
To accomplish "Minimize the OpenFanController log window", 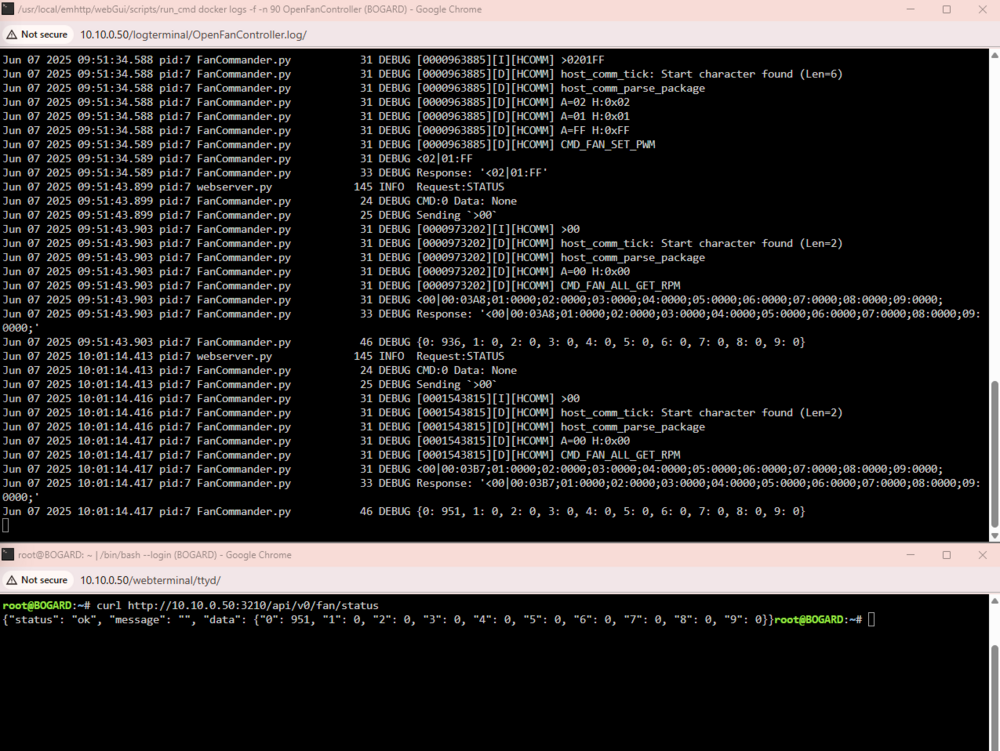I will click(911, 9).
